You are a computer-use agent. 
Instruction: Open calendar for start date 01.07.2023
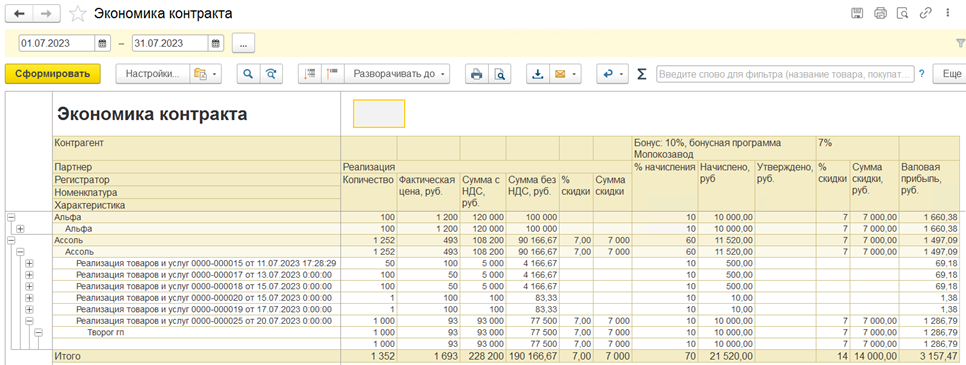click(x=103, y=43)
